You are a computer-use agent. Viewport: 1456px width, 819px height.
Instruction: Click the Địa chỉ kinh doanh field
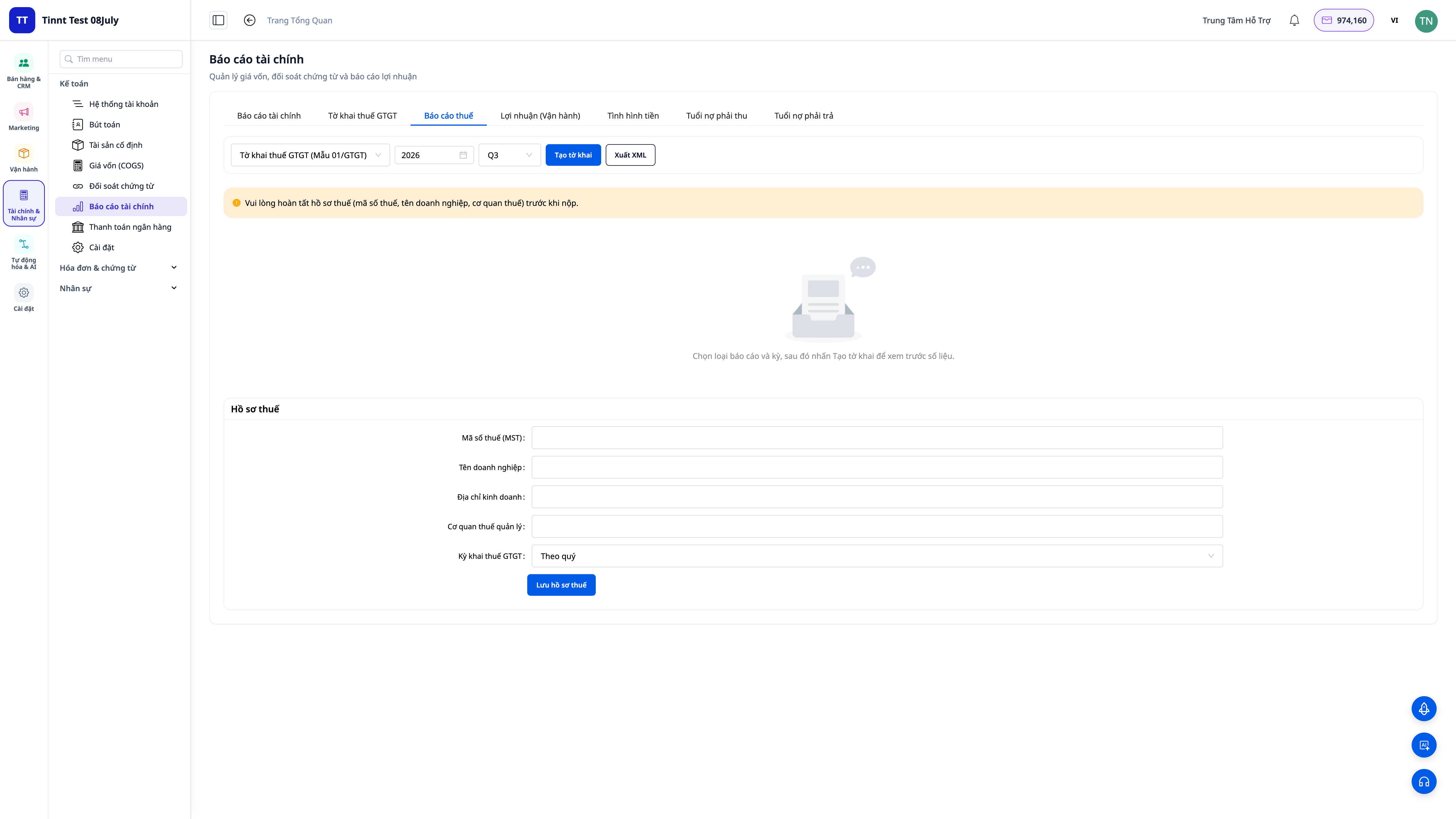tap(877, 497)
